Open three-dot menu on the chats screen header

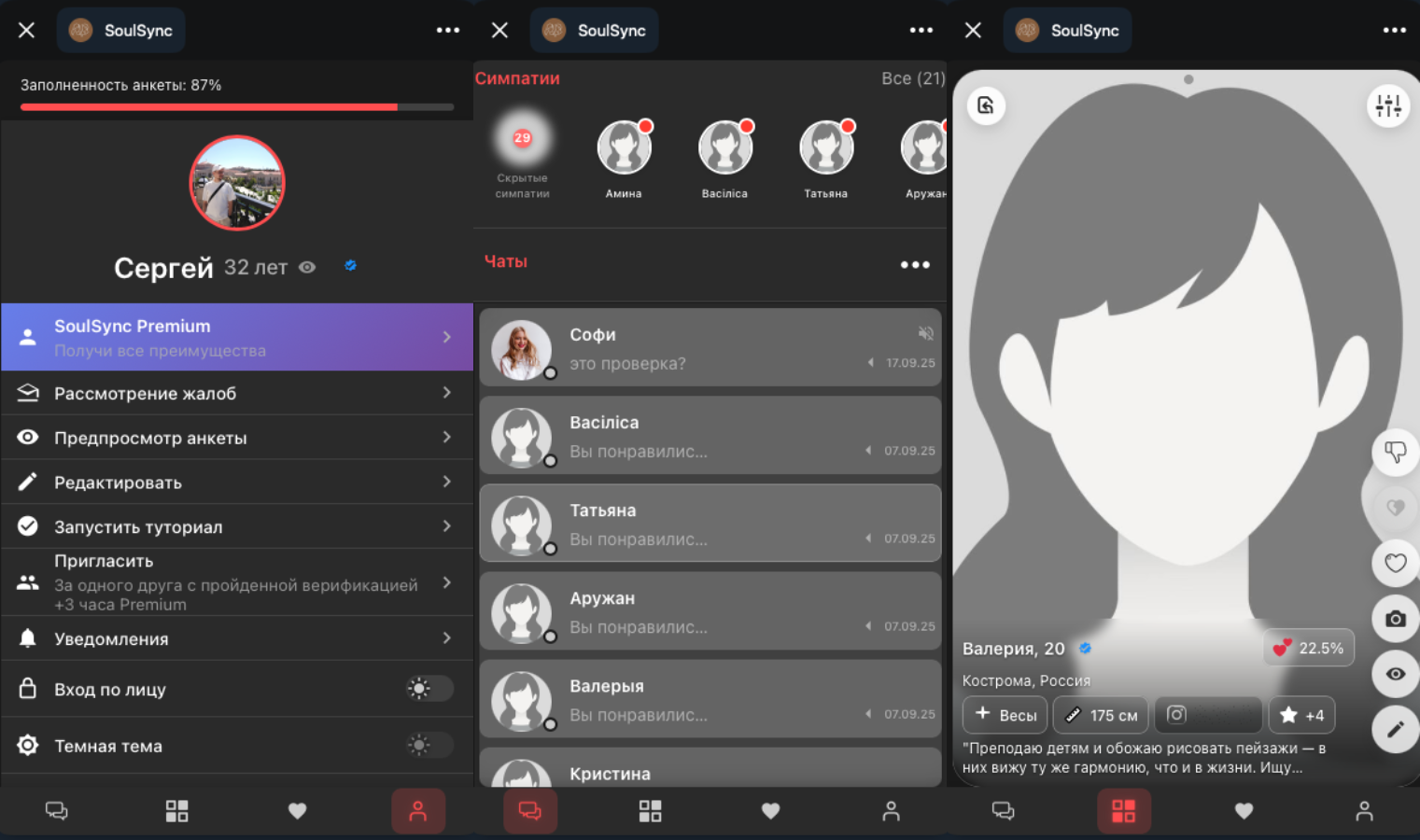tap(921, 30)
